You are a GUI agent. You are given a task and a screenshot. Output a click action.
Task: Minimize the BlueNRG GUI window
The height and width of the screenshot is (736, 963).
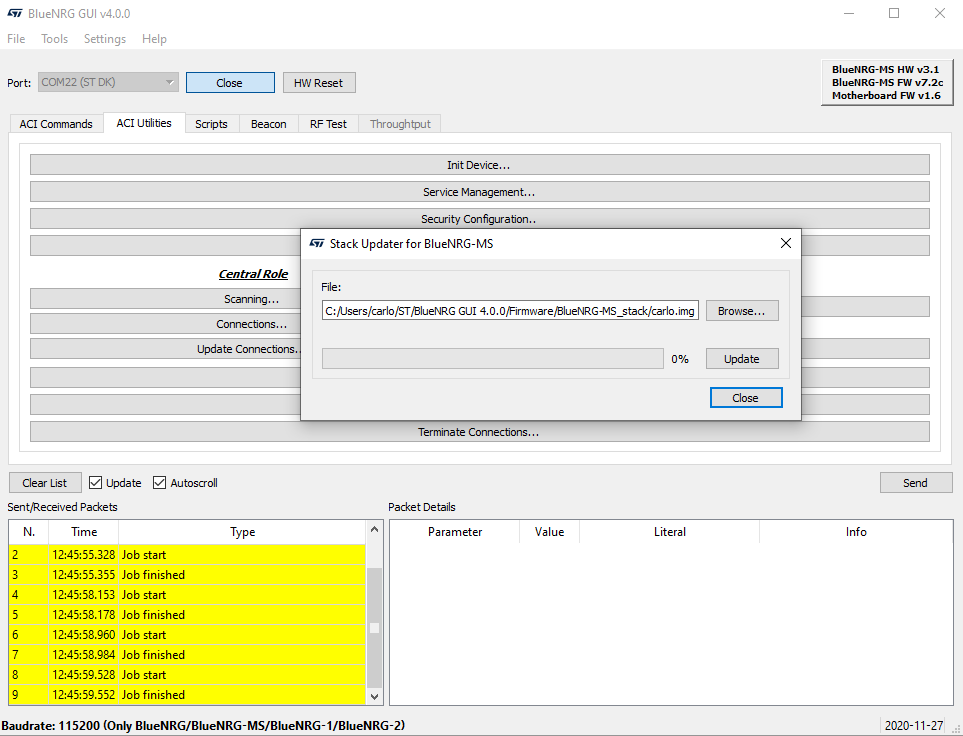(x=849, y=13)
